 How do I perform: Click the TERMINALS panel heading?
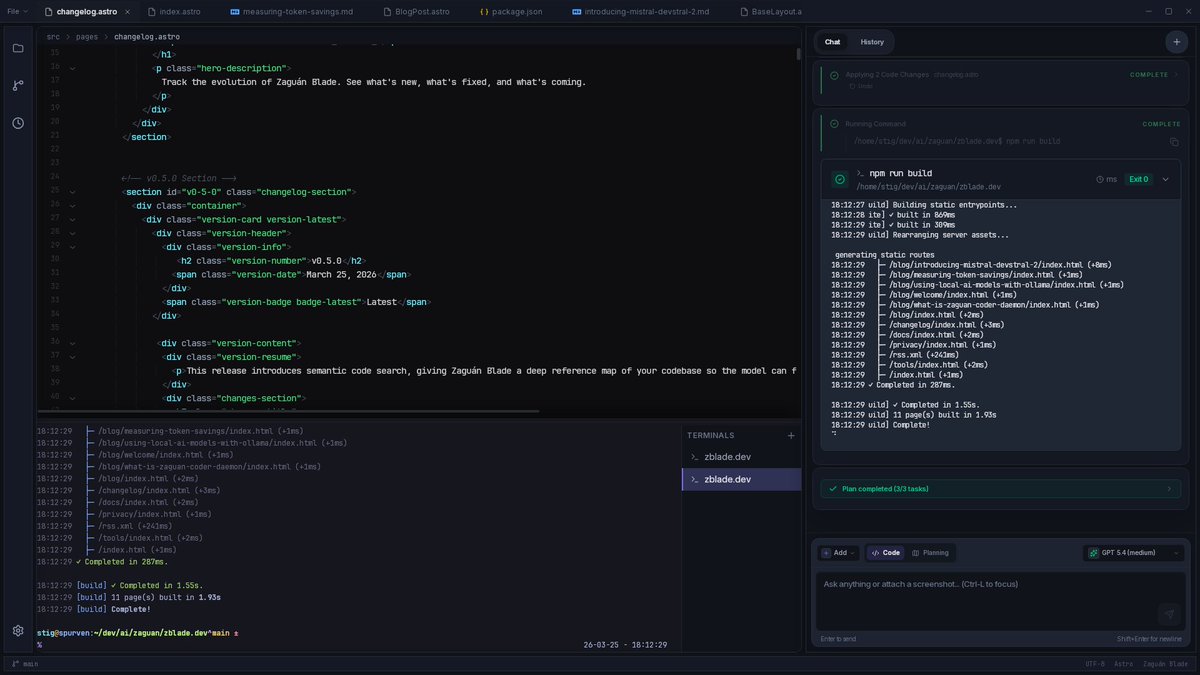pos(710,436)
